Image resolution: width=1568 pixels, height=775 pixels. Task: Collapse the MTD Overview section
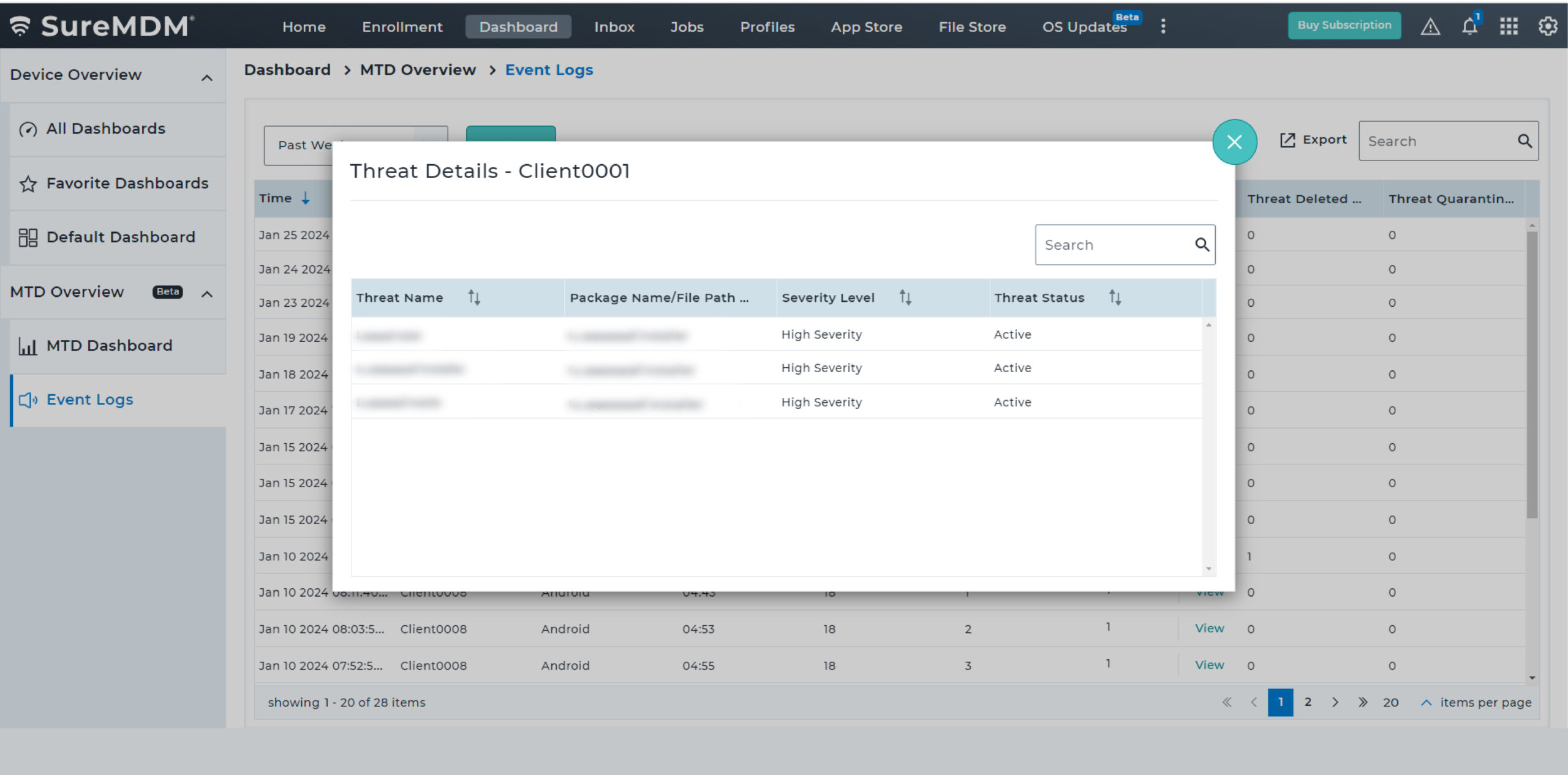(207, 294)
